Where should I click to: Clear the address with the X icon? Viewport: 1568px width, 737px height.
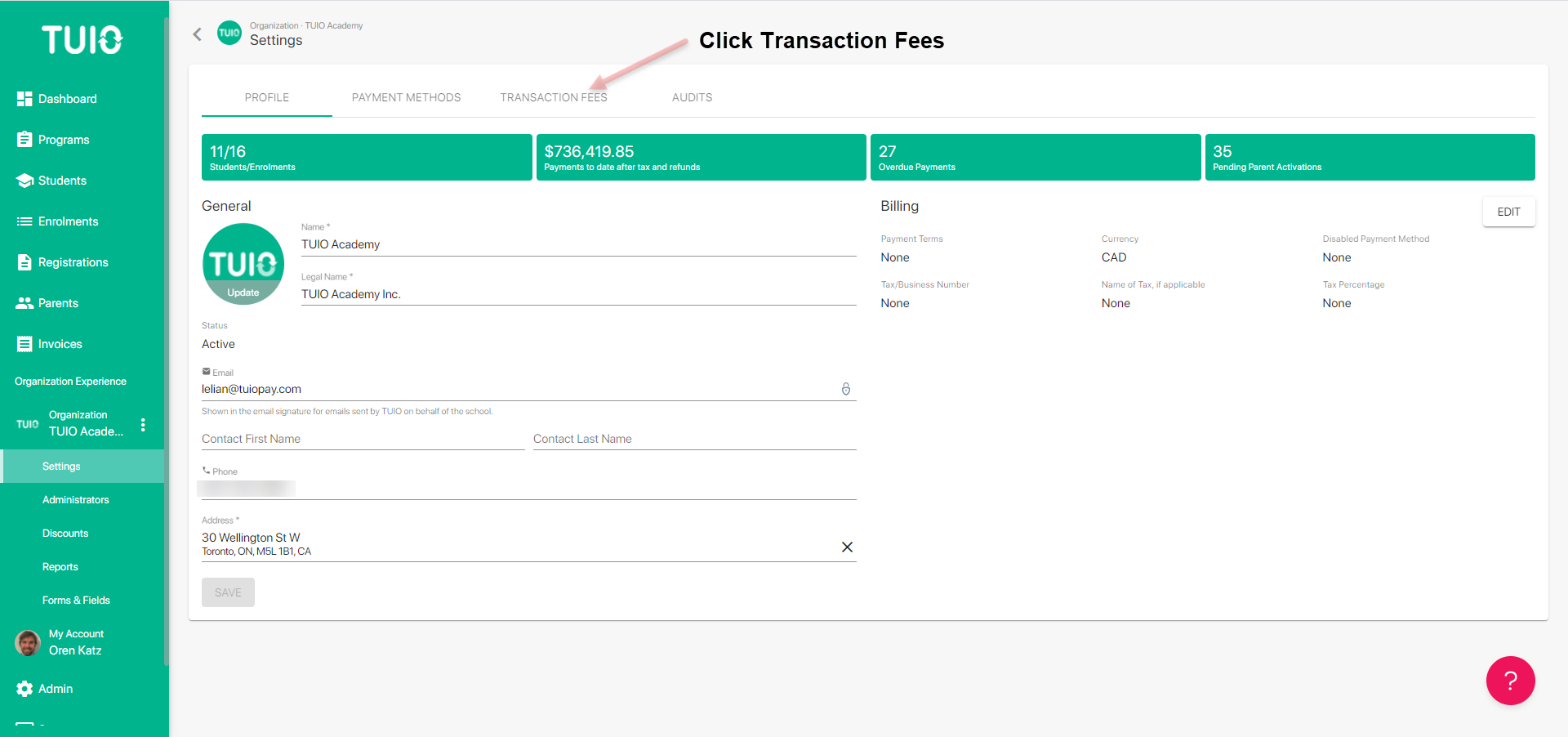847,547
